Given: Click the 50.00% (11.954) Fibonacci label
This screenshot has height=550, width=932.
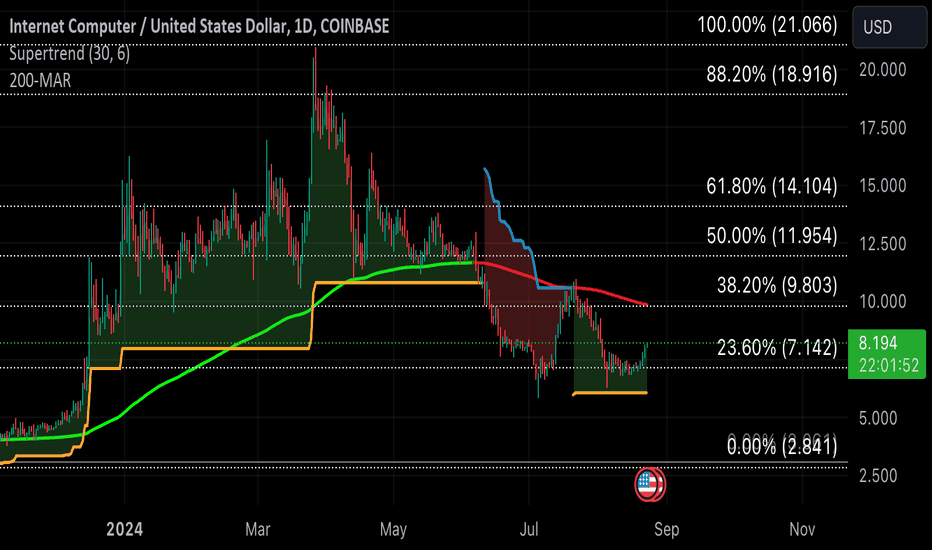Looking at the screenshot, I should point(772,235).
